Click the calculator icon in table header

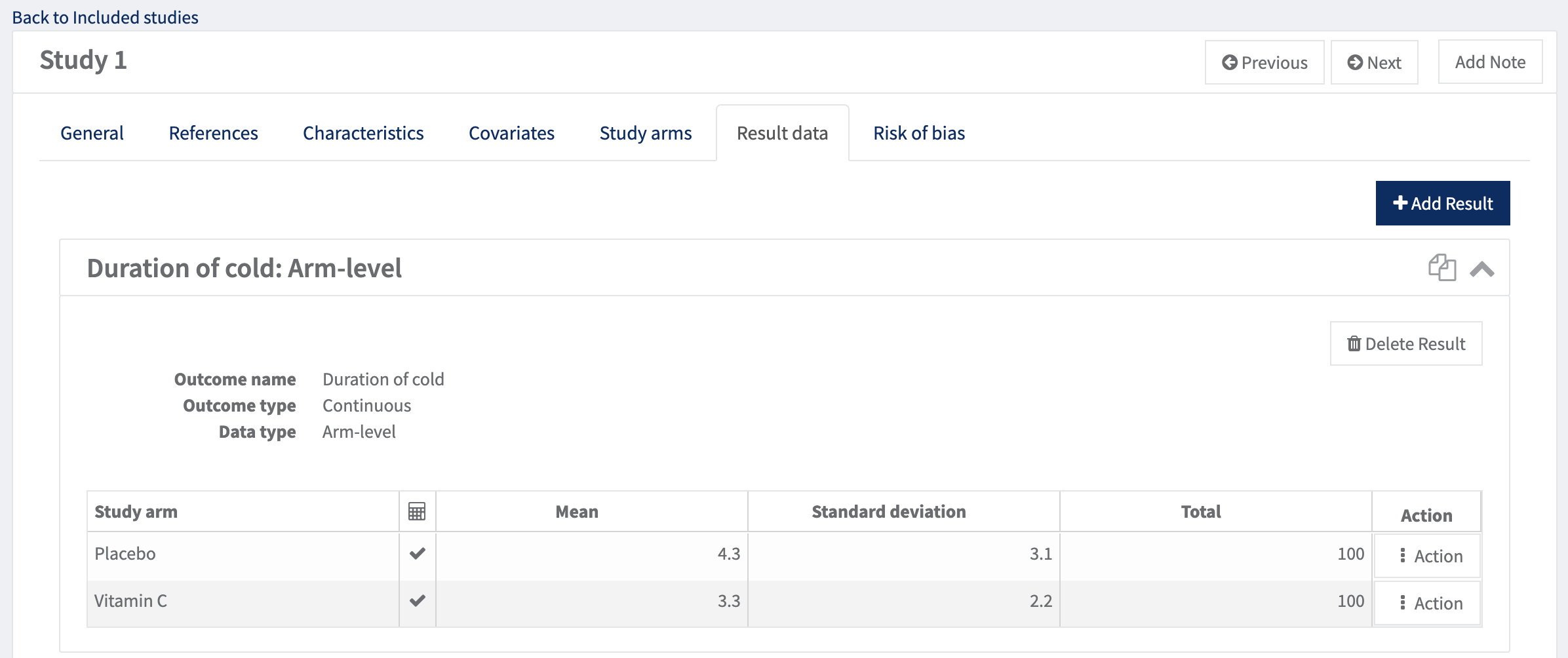click(x=417, y=512)
